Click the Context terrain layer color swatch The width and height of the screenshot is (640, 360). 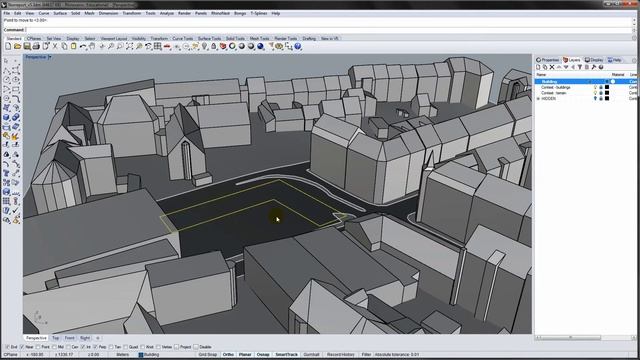click(x=607, y=93)
